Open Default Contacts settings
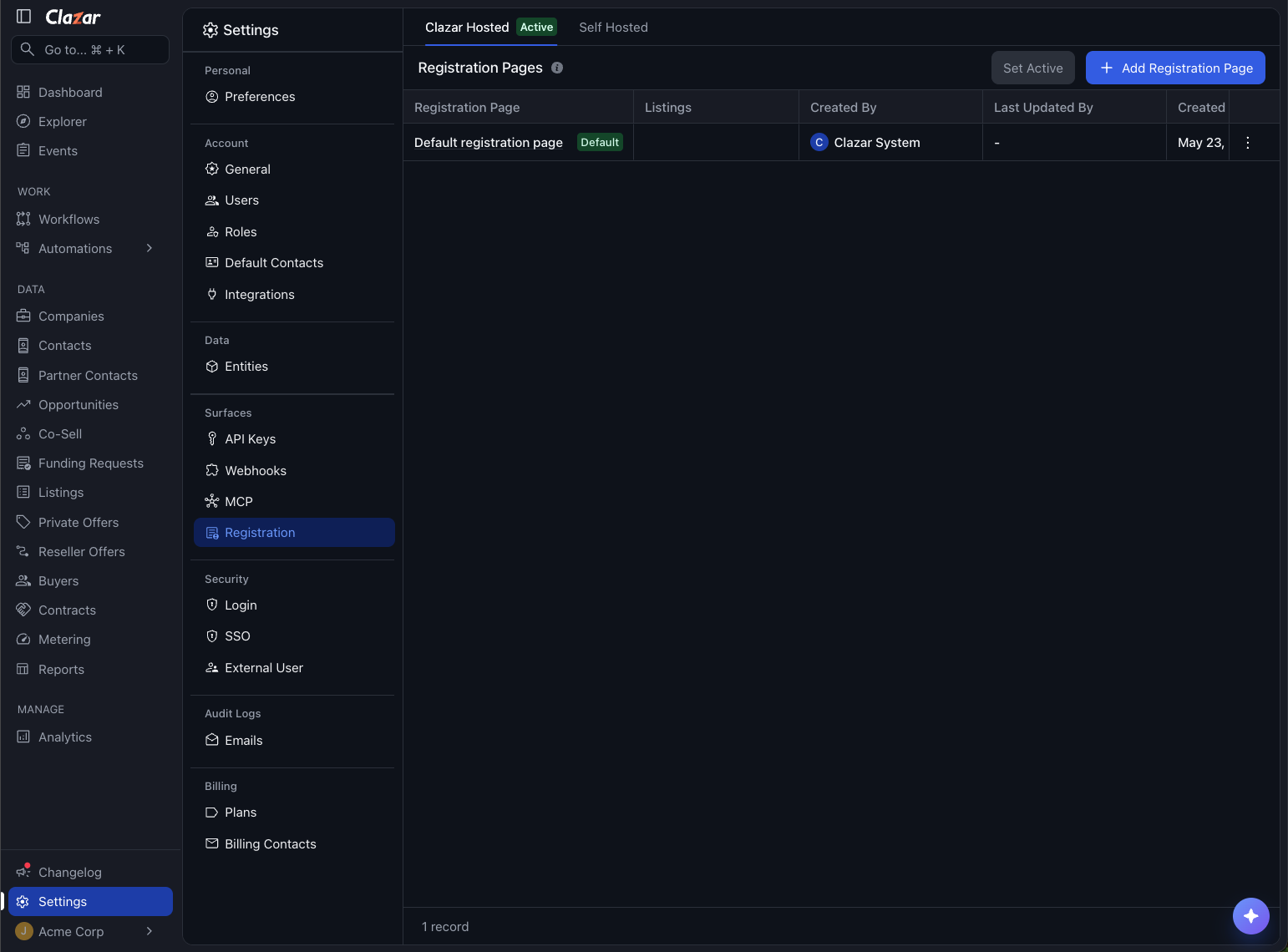Viewport: 1288px width, 952px height. [x=294, y=263]
